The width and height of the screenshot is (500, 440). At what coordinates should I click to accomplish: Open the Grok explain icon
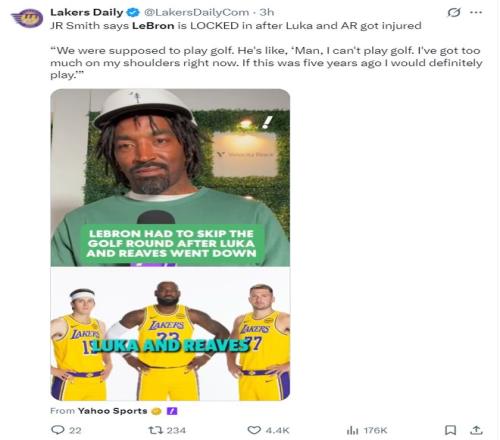point(454,13)
